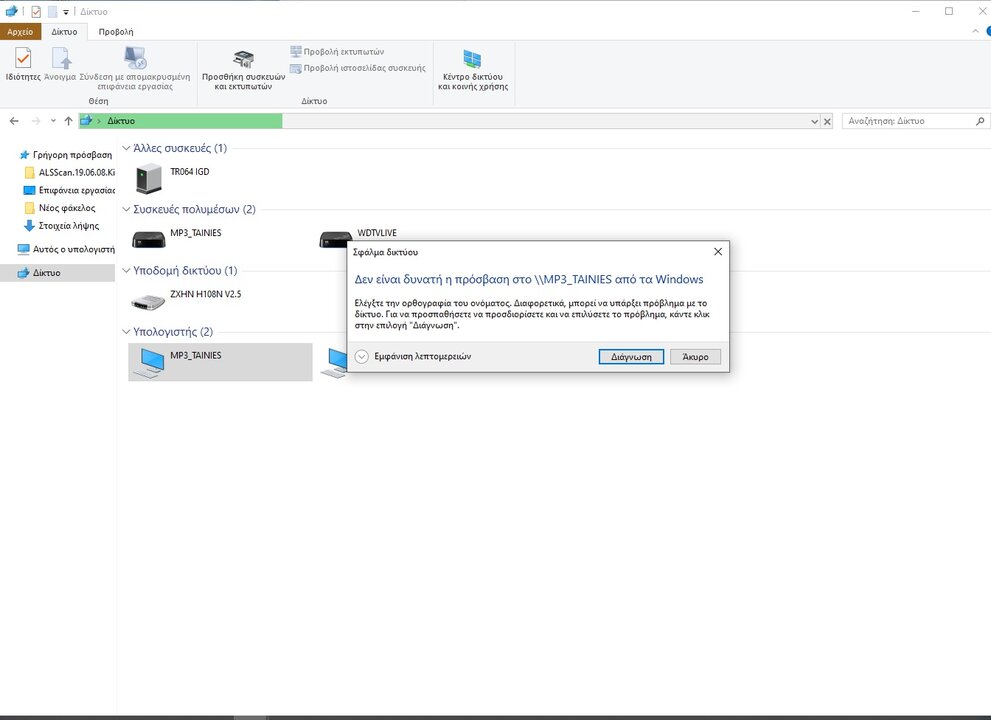Click the Υπολογιστής (2) header text

[x=173, y=332]
